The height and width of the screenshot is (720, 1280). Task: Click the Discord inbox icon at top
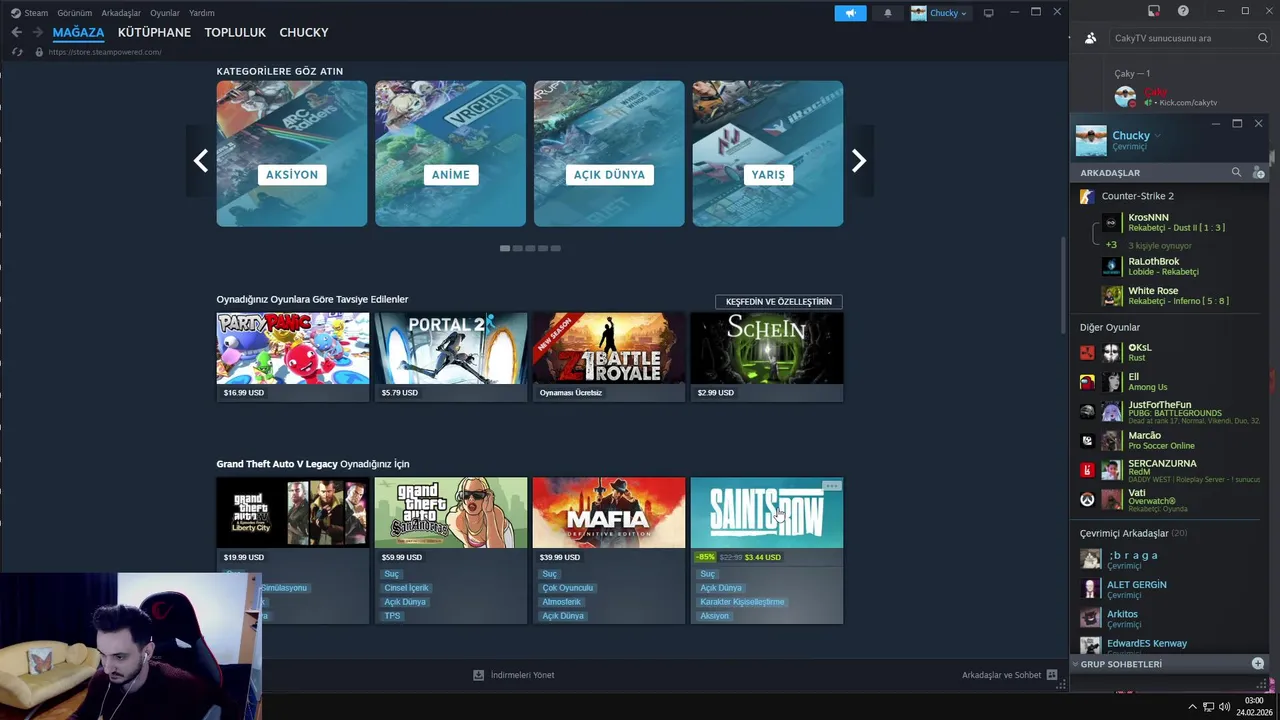coord(1153,11)
